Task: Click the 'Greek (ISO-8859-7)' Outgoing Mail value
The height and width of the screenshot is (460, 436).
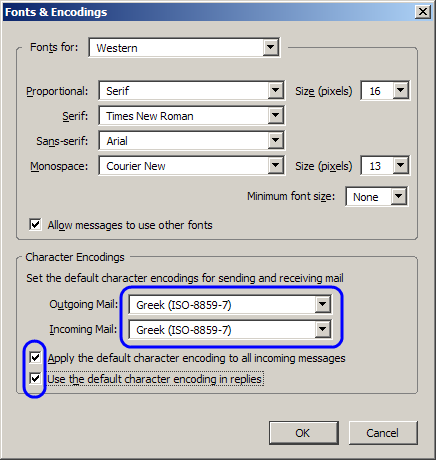Action: 184,305
